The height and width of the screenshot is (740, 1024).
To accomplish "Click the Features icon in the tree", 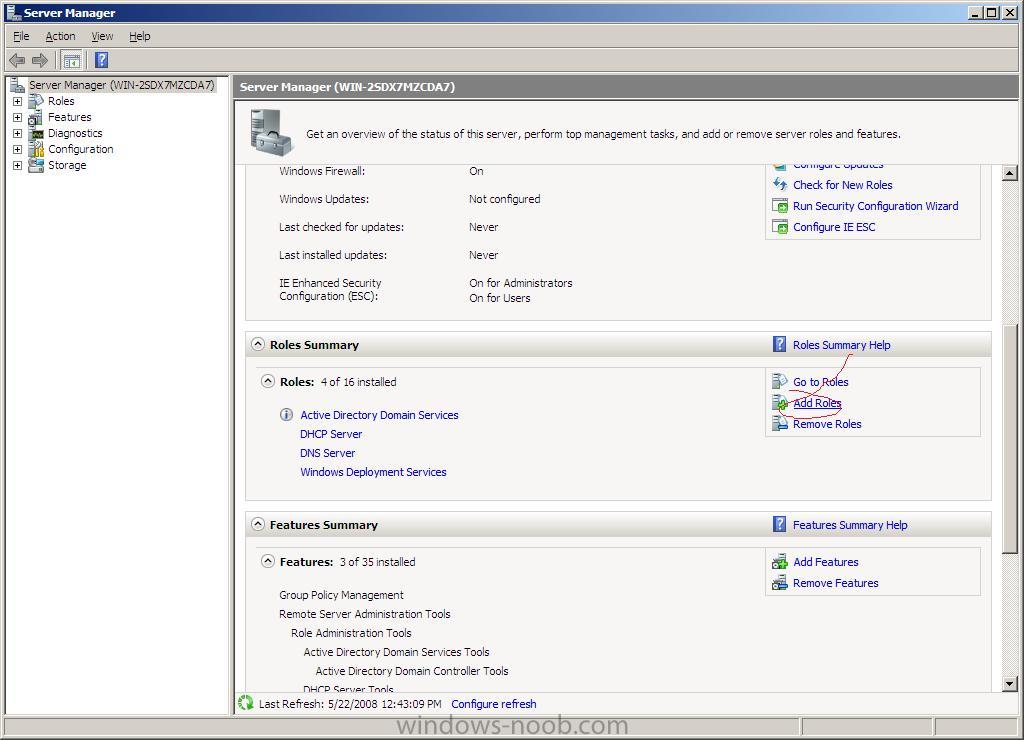I will 36,118.
